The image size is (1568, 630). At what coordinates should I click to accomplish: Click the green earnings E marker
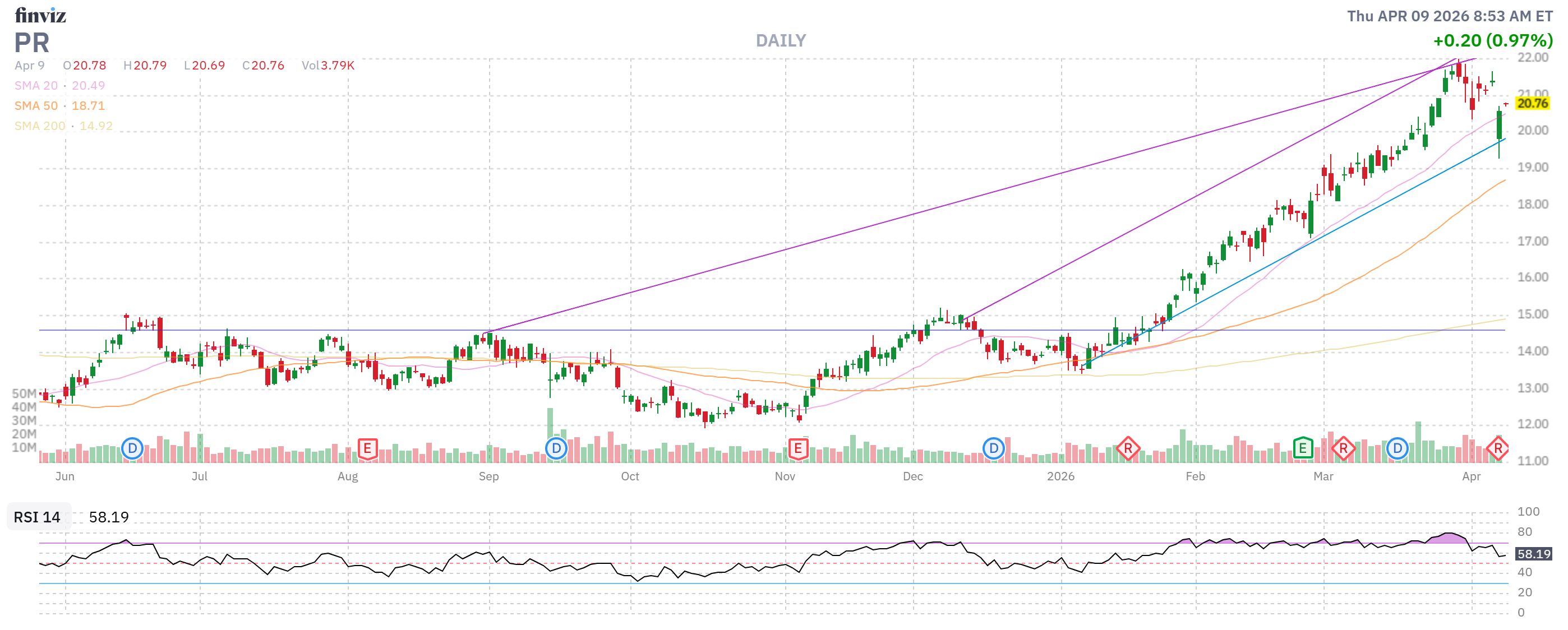[x=1302, y=449]
